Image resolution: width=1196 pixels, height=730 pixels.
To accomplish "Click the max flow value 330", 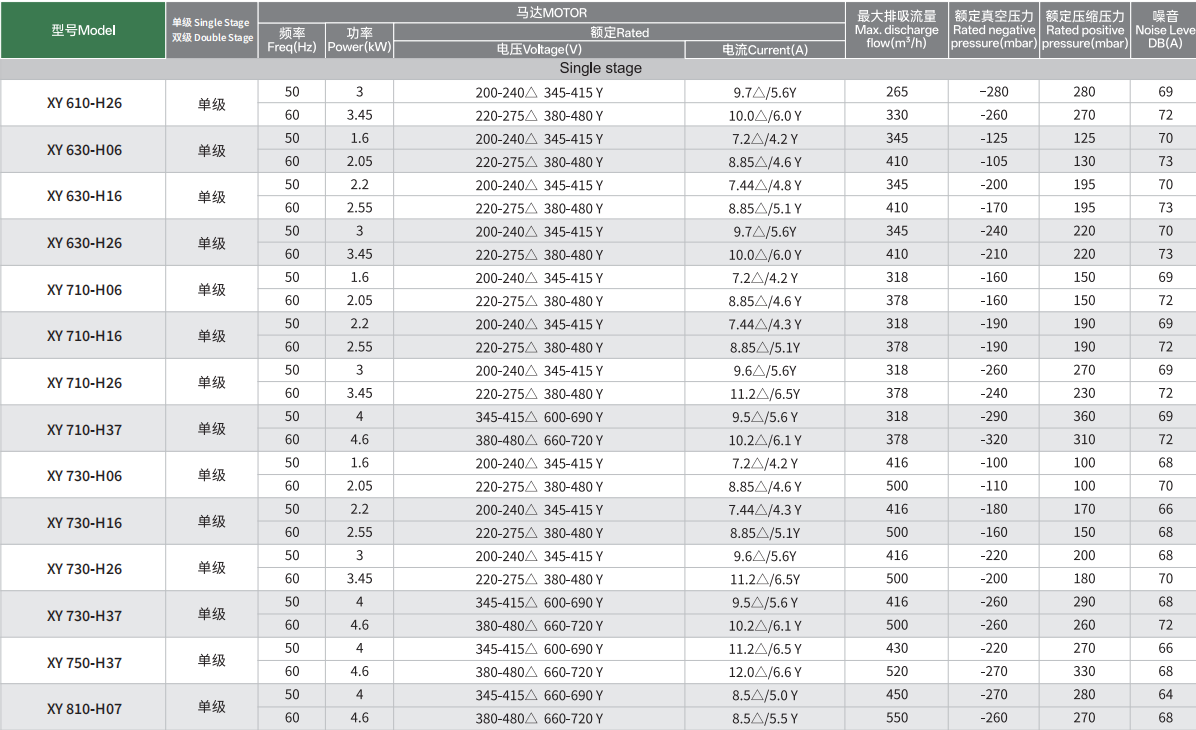I will pyautogui.click(x=897, y=115).
